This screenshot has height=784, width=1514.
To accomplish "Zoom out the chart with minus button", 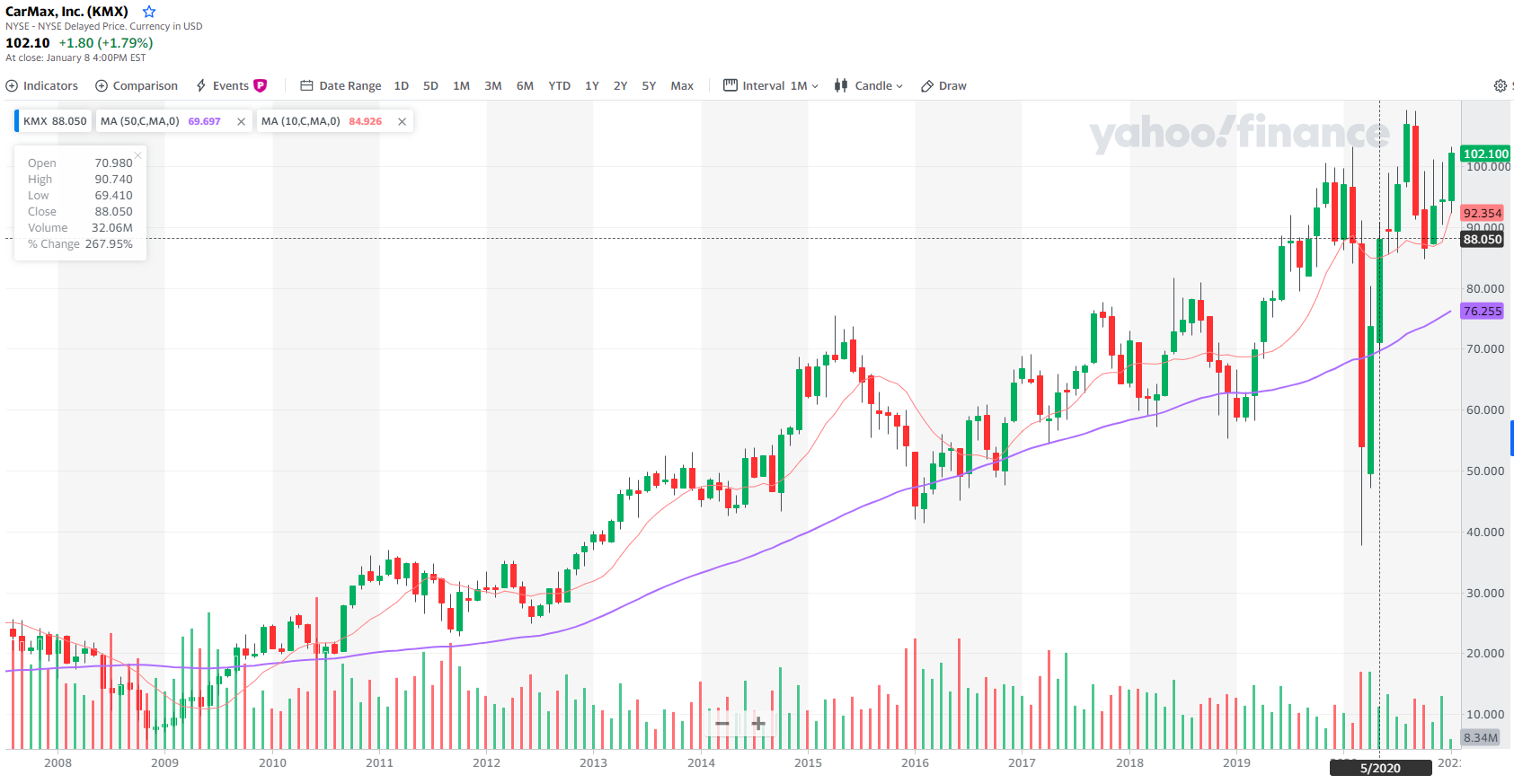I will click(722, 723).
